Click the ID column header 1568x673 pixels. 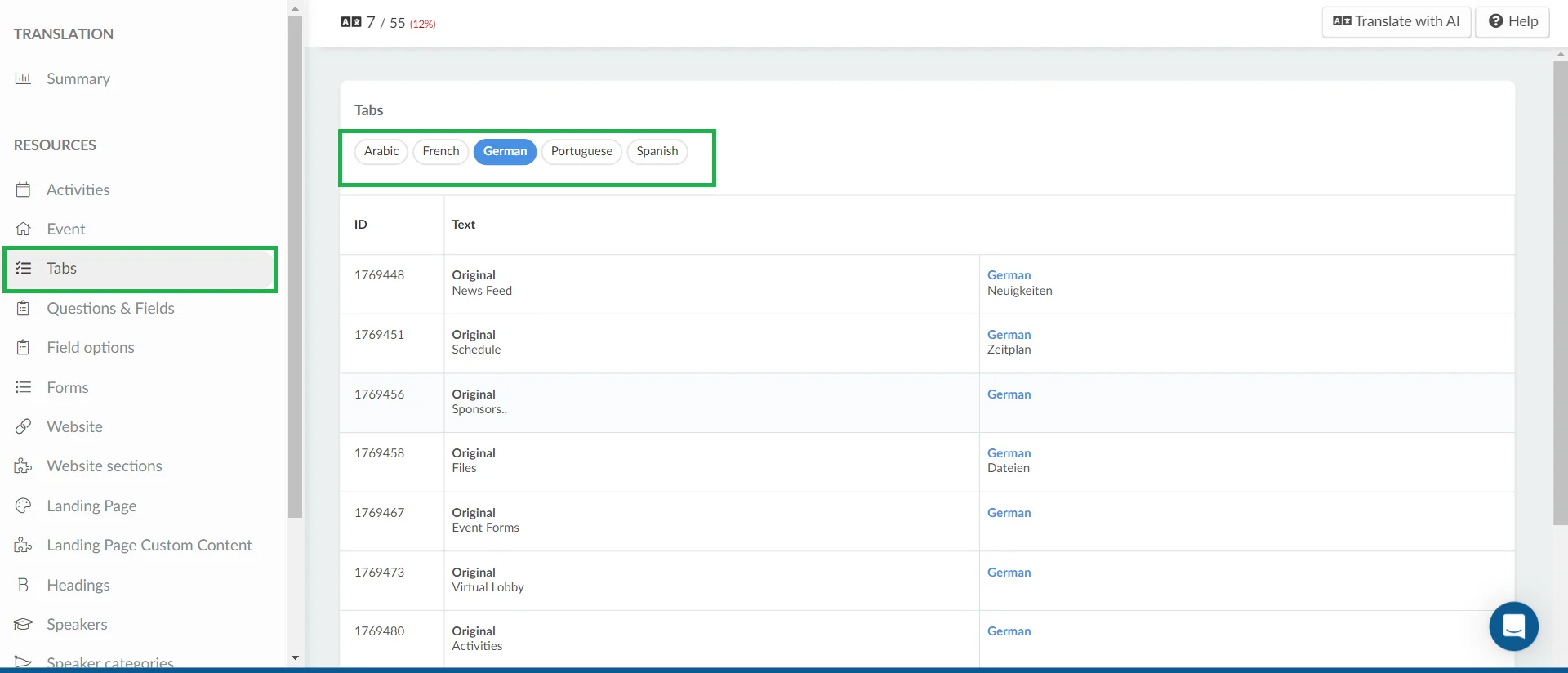click(360, 225)
